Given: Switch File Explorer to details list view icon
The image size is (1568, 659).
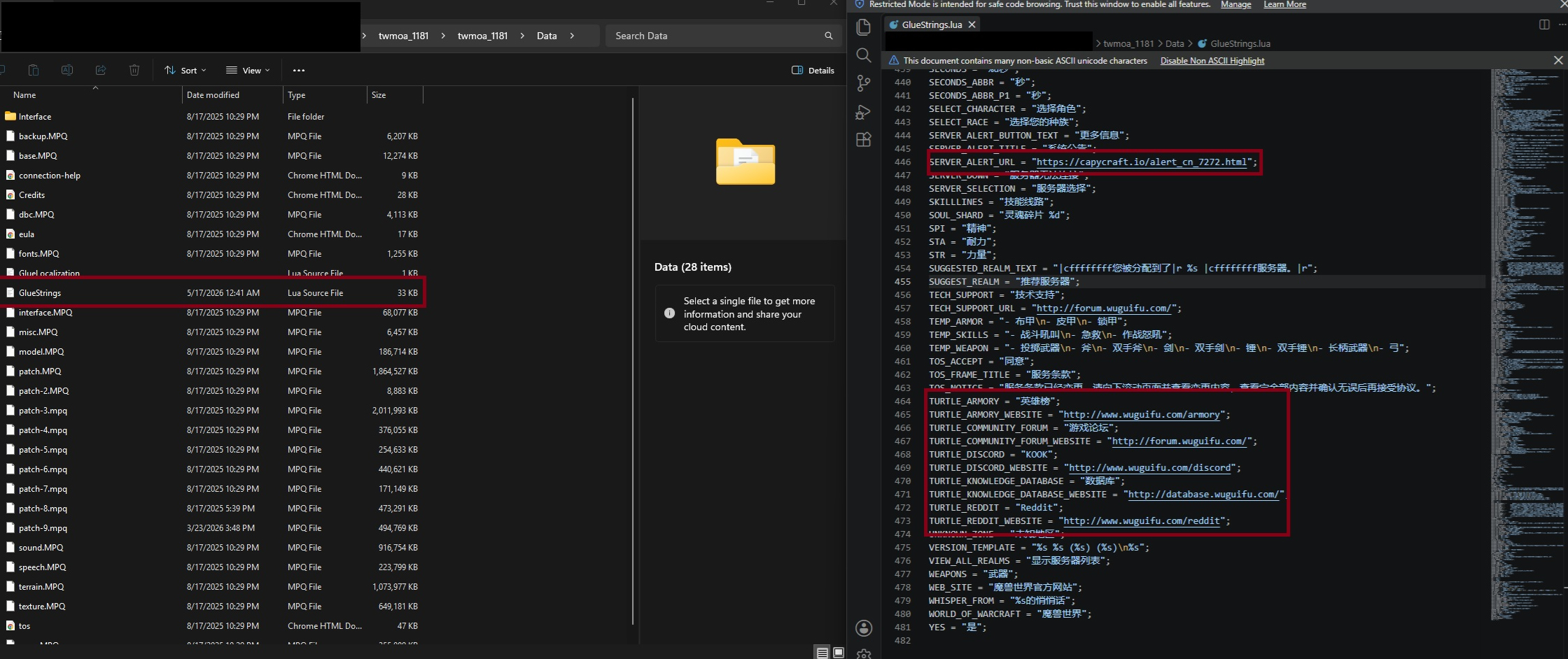Looking at the screenshot, I should 822,653.
